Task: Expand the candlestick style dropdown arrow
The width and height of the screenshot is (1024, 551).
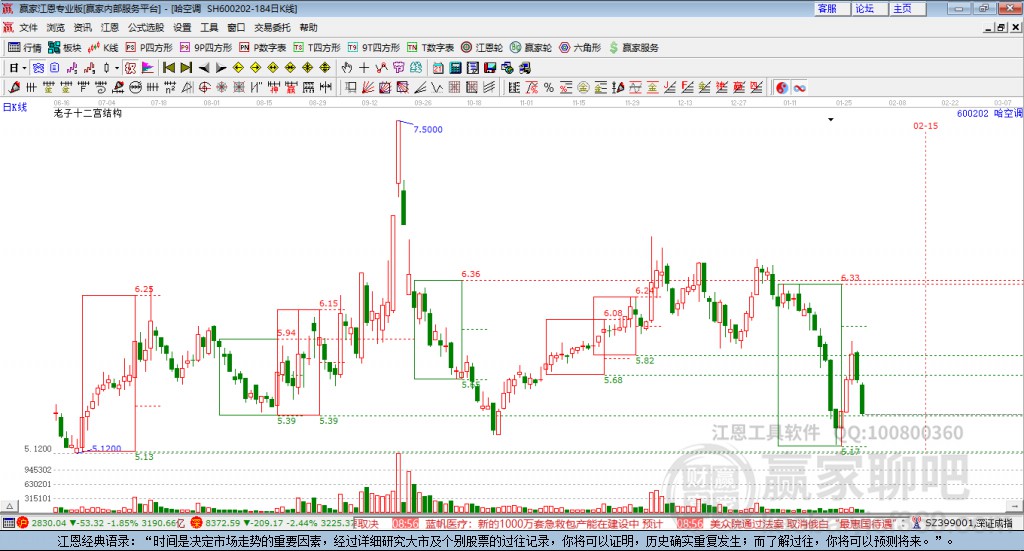Action: (117, 68)
